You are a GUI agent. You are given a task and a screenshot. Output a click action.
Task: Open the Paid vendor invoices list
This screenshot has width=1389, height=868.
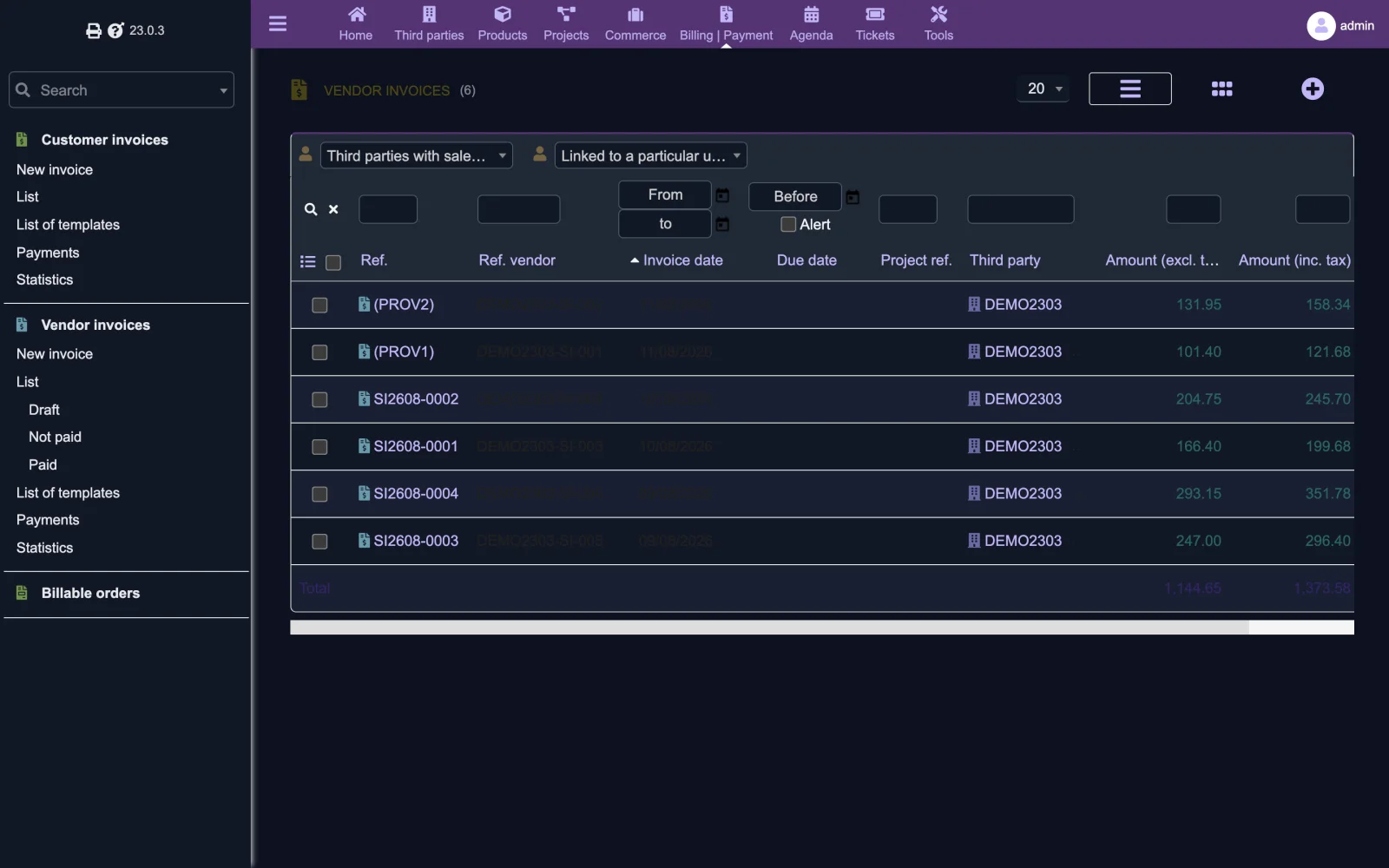click(x=43, y=465)
